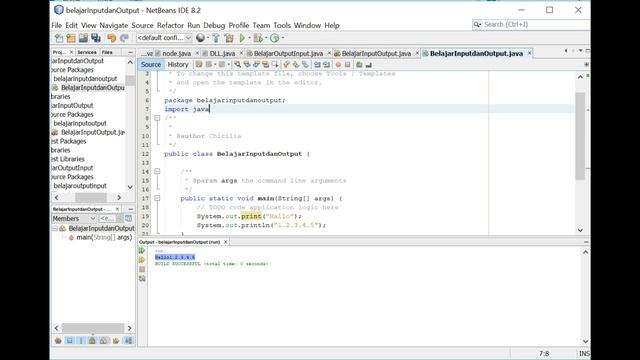Switch to the Services tab
The width and height of the screenshot is (640, 360).
pos(87,52)
